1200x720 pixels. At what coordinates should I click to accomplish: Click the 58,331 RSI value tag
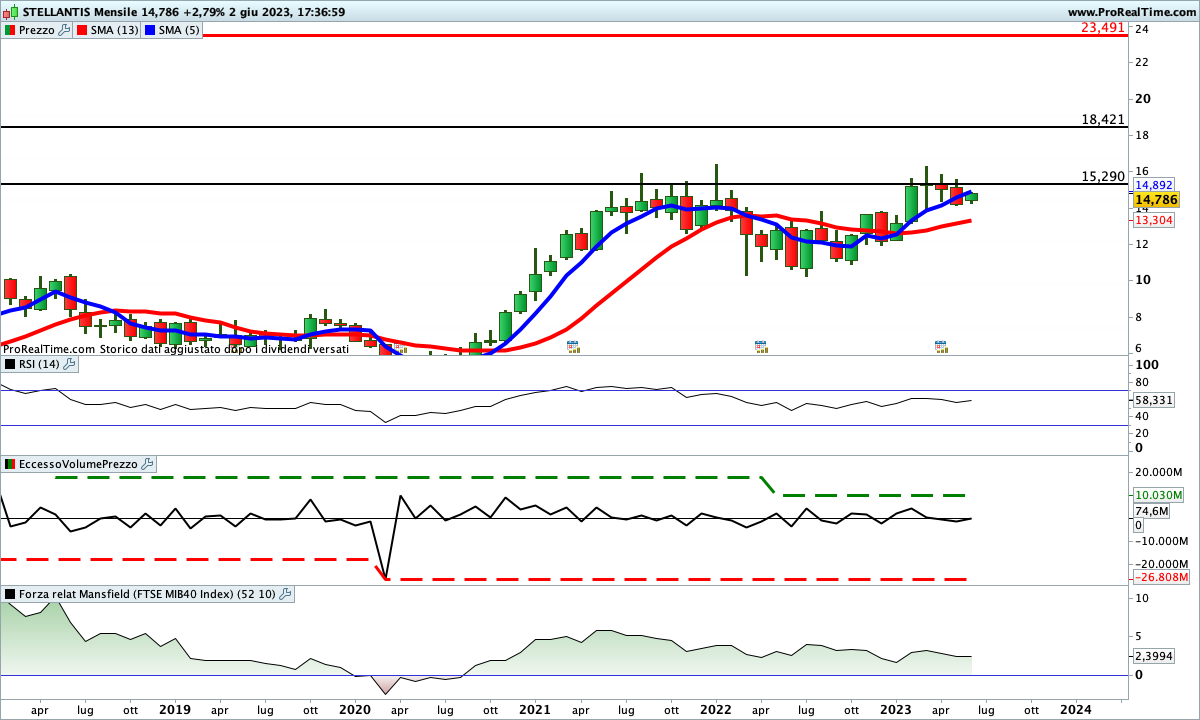pyautogui.click(x=1153, y=400)
